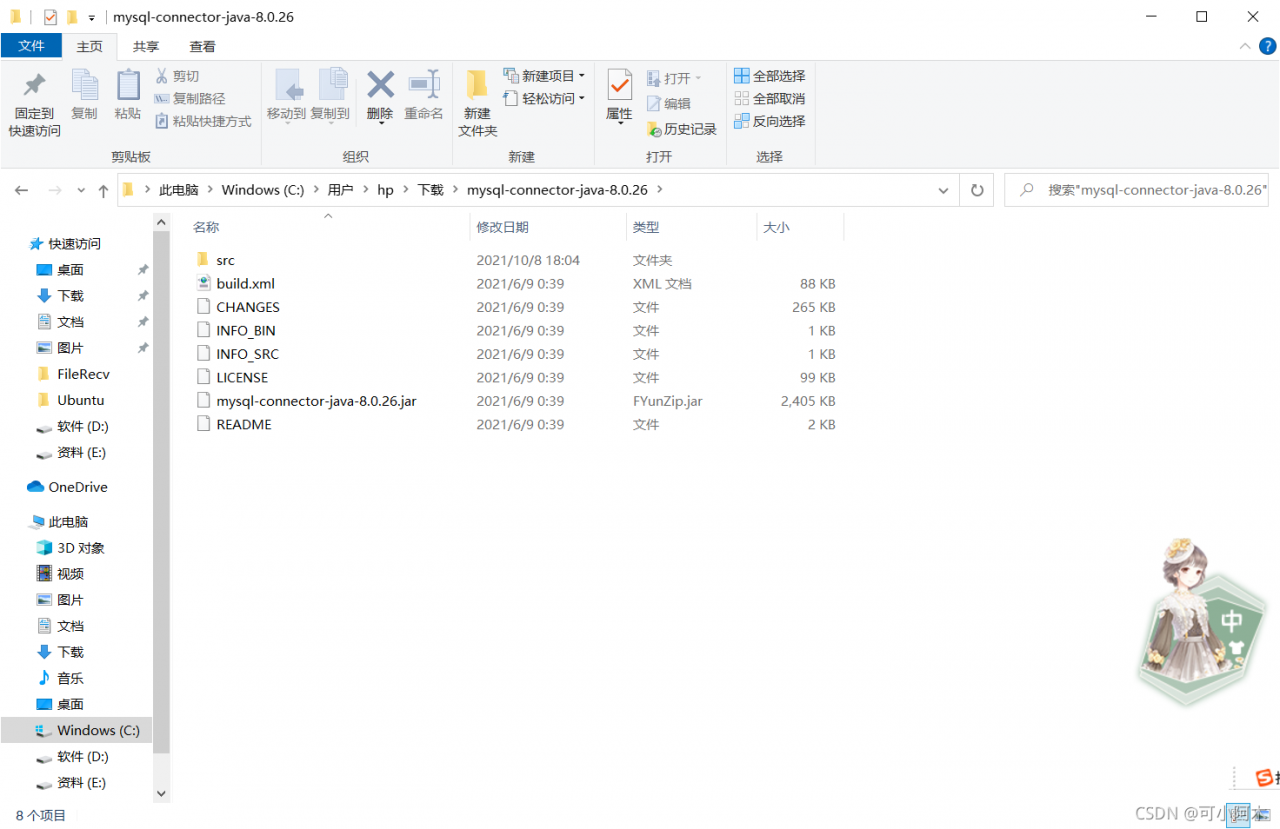
Task: Open the Open (打开) ribbon dropdown
Action: point(674,77)
